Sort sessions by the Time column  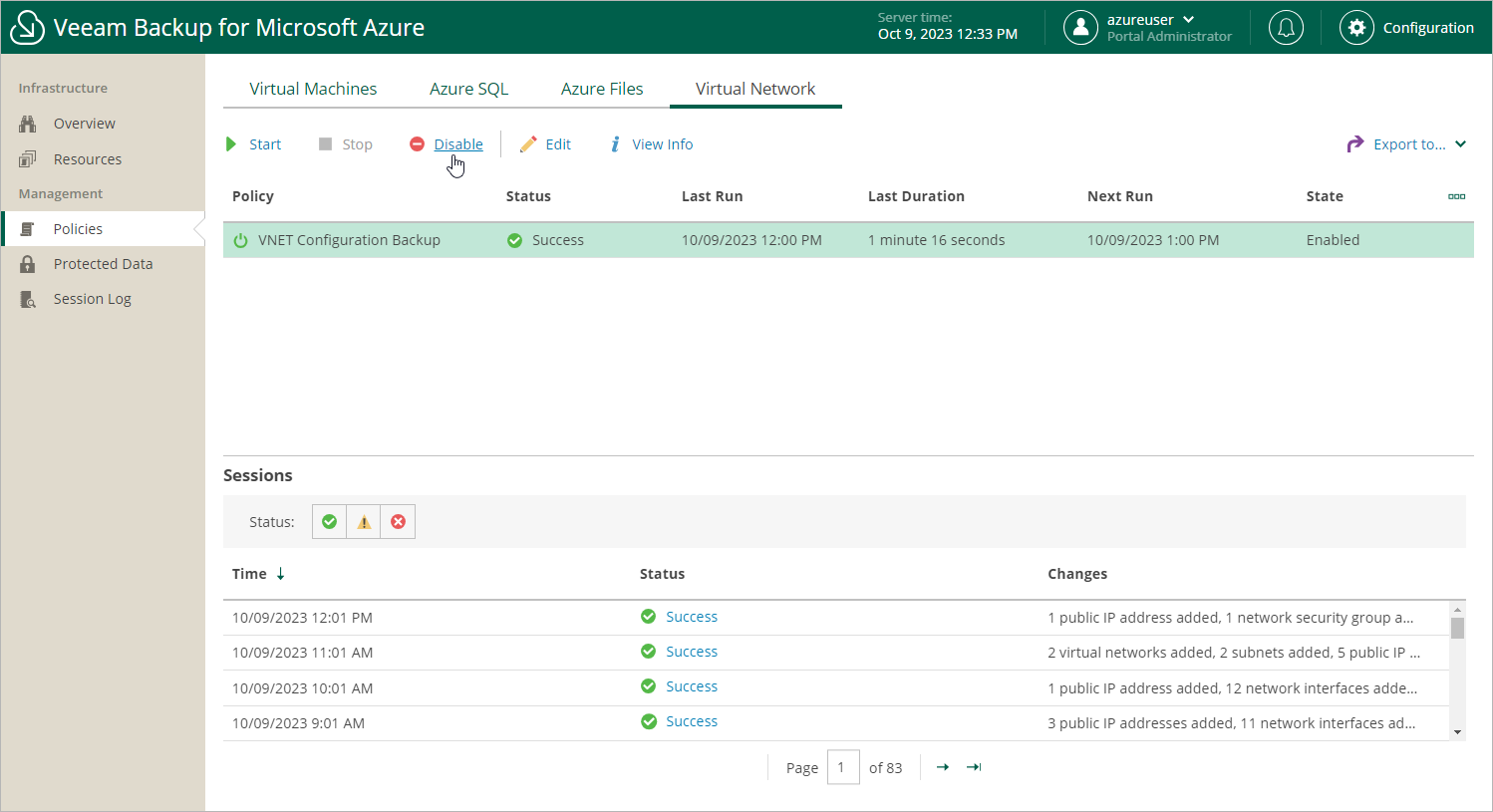[249, 574]
